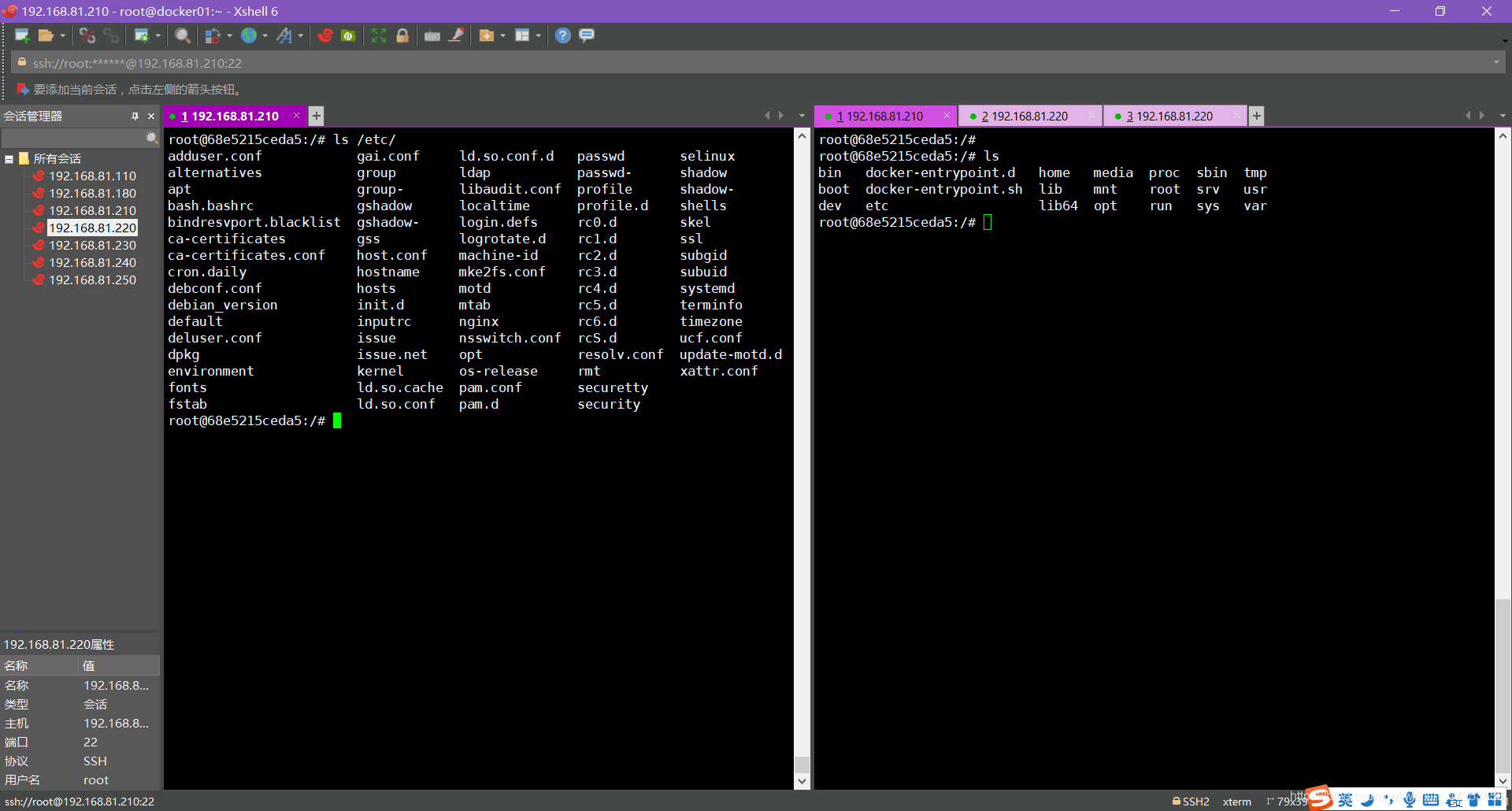1512x811 pixels.
Task: Close right pane tab 1 192.168.81.210
Action: 947,116
